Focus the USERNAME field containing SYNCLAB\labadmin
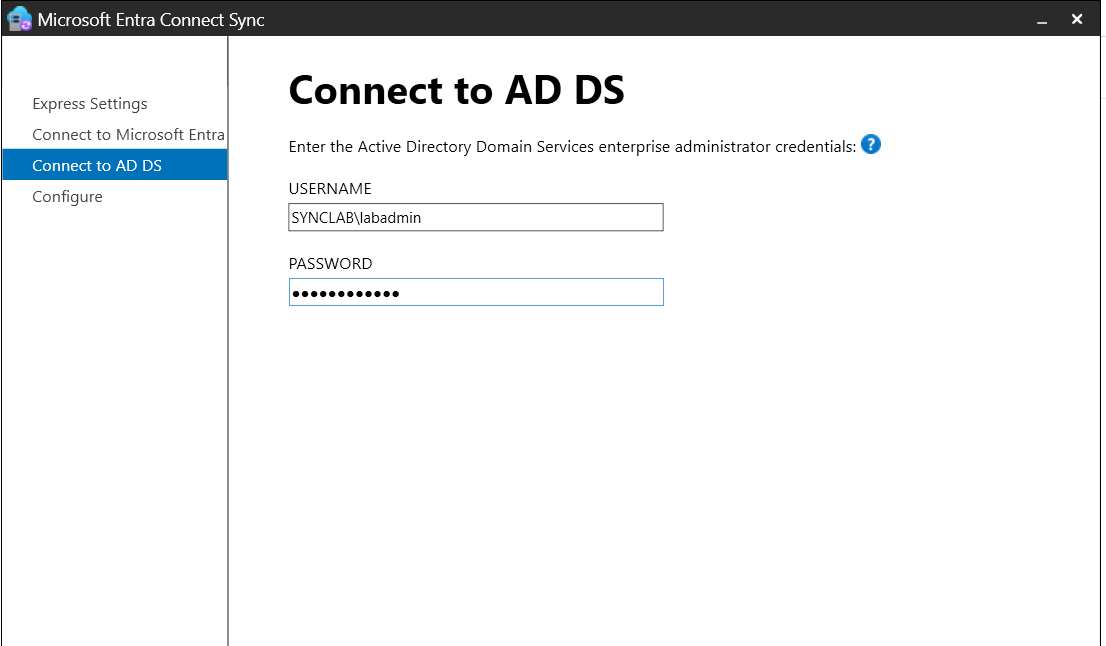The width and height of the screenshot is (1106, 646). click(x=476, y=217)
